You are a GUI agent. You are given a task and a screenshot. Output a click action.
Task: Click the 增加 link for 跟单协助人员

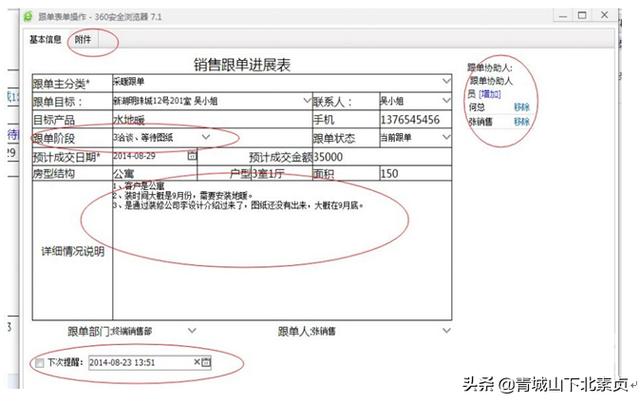pyautogui.click(x=489, y=94)
